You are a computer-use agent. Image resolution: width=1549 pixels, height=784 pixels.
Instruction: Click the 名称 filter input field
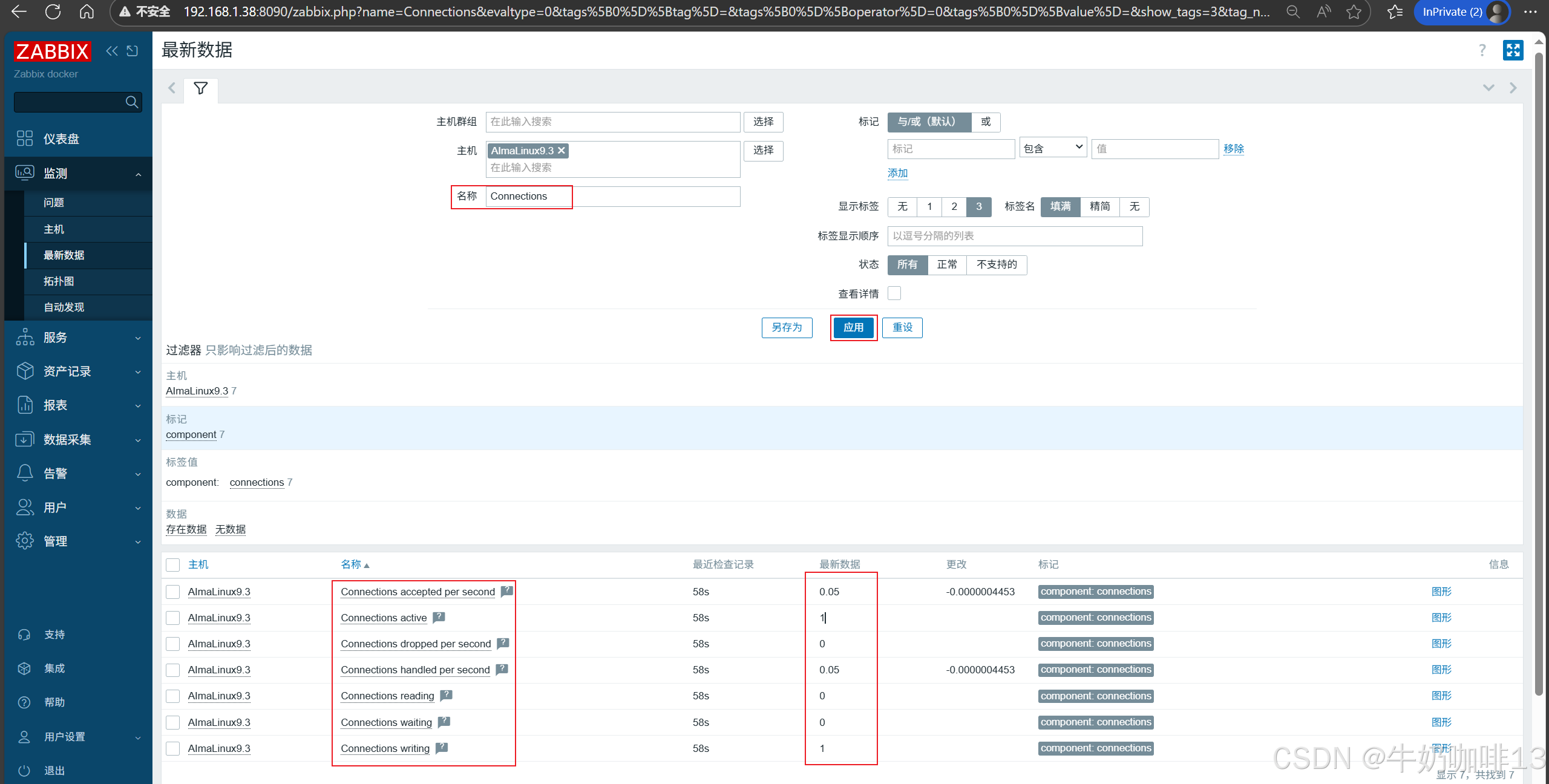[612, 196]
